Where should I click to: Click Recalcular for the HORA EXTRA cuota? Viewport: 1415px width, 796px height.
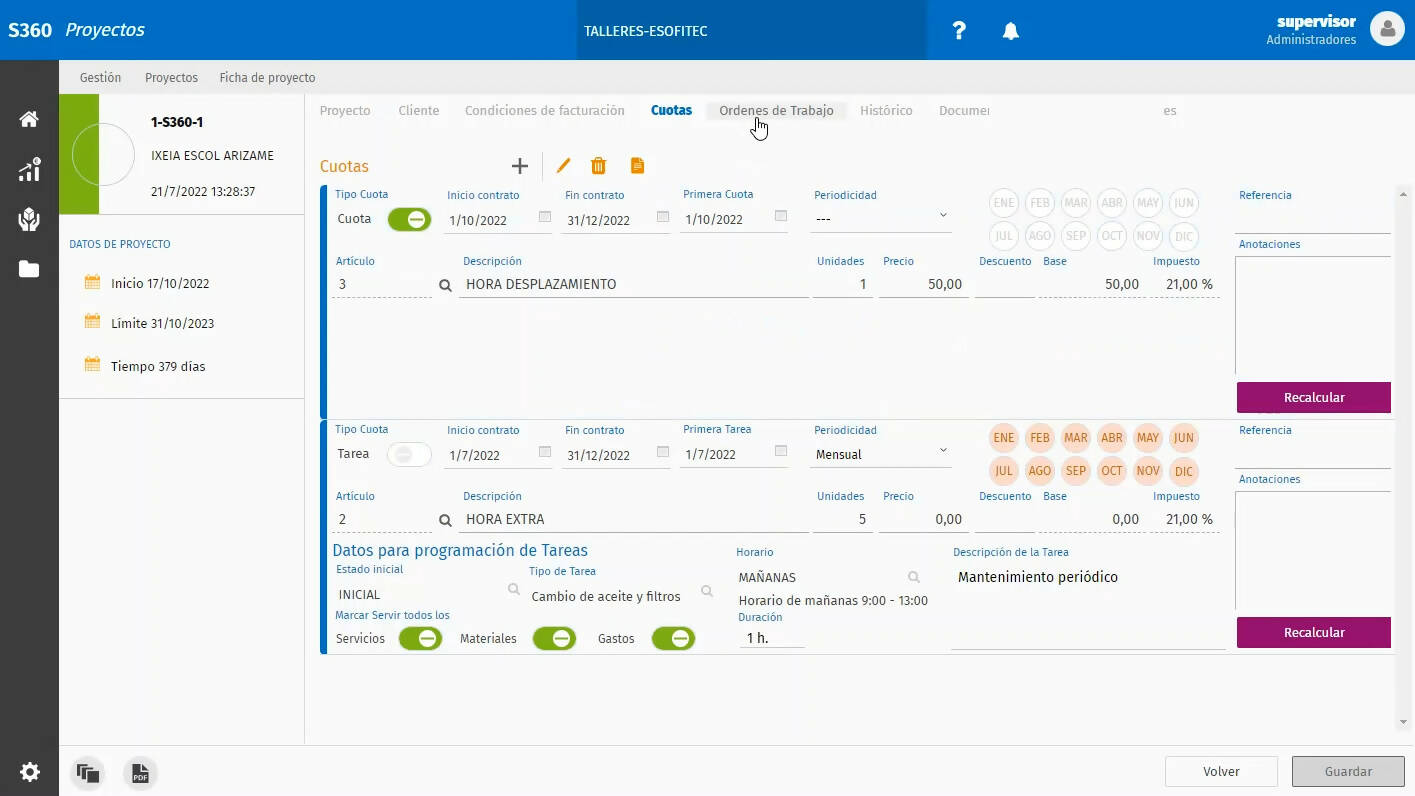coord(1313,632)
